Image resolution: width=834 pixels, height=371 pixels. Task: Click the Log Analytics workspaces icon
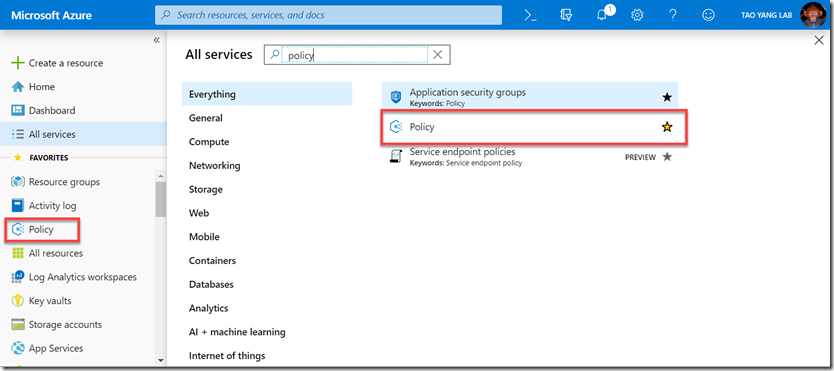pos(18,277)
